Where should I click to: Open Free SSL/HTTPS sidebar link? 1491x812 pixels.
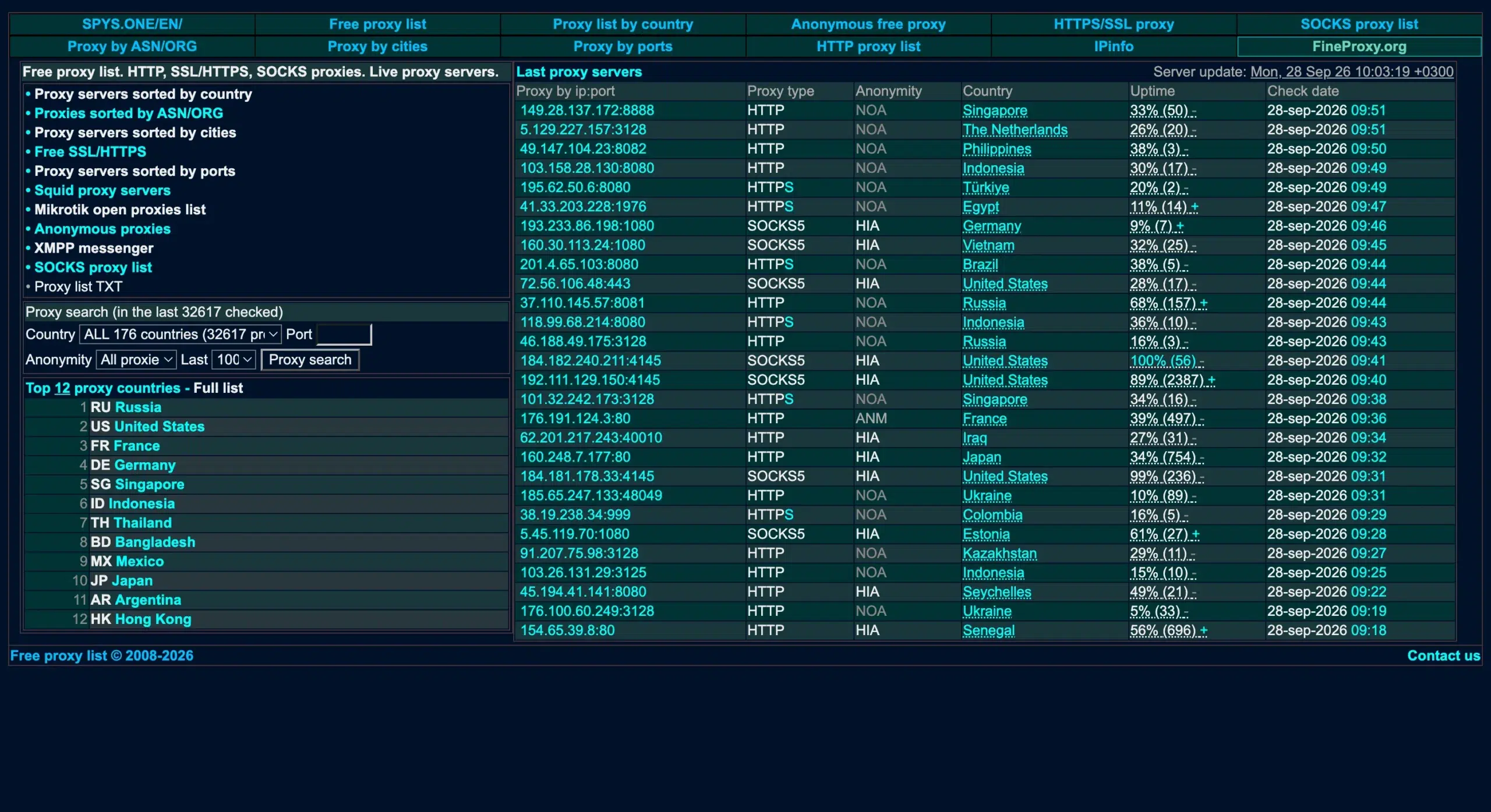tap(90, 152)
